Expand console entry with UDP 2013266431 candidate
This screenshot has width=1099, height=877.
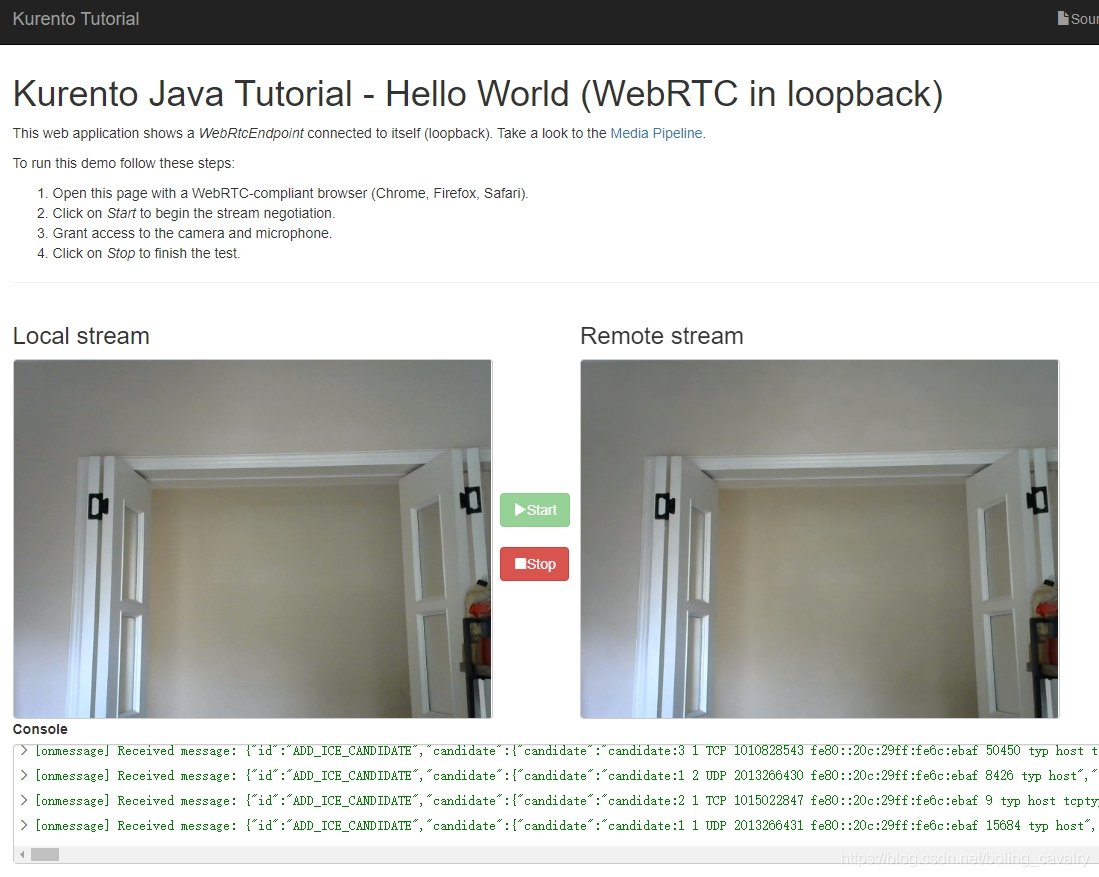coord(23,825)
